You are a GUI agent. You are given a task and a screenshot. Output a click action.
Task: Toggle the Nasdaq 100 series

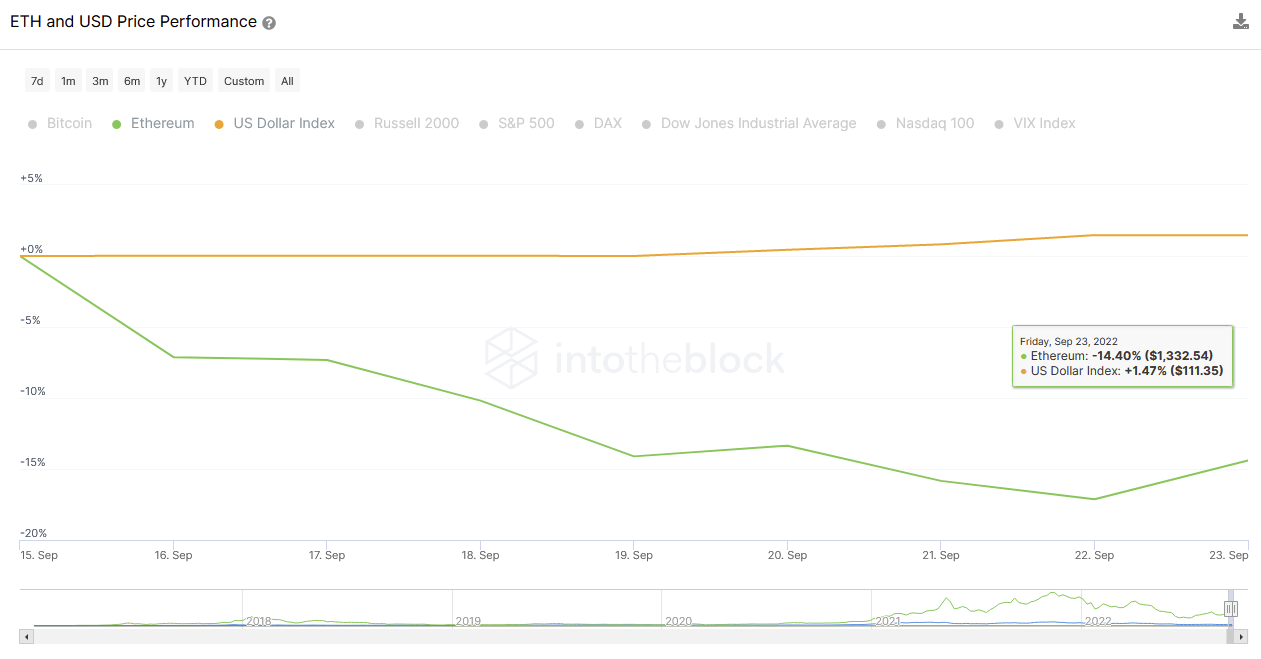(926, 123)
